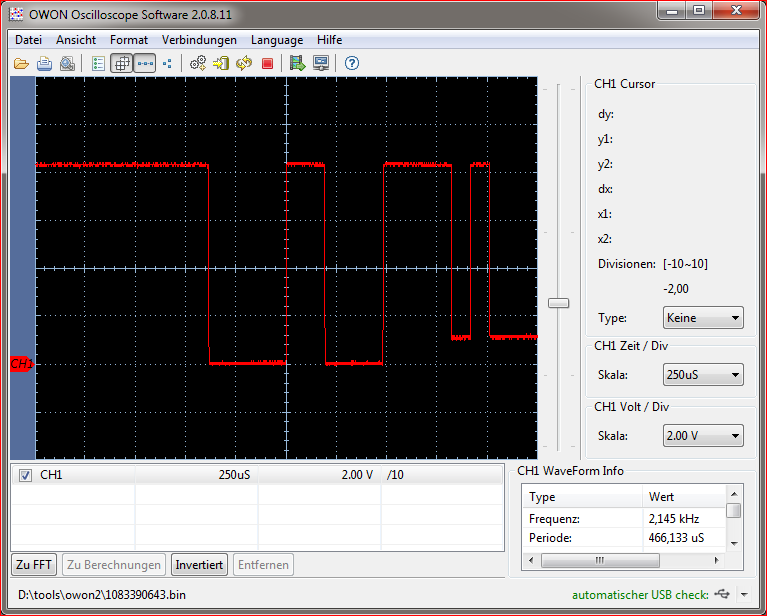The image size is (767, 616).
Task: Open the Verbindungen menu
Action: tap(199, 40)
